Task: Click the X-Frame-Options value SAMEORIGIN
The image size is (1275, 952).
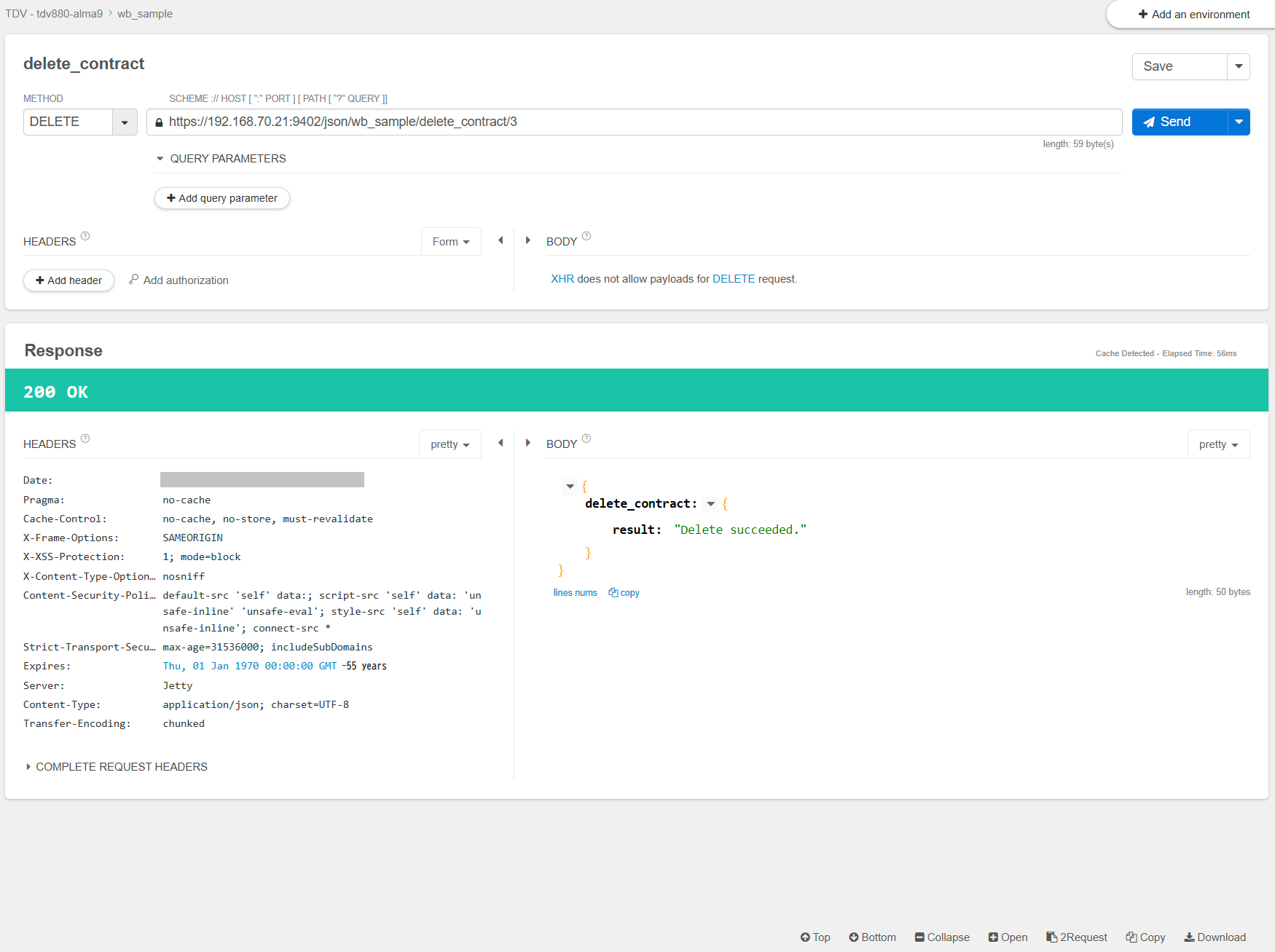Action: 193,538
